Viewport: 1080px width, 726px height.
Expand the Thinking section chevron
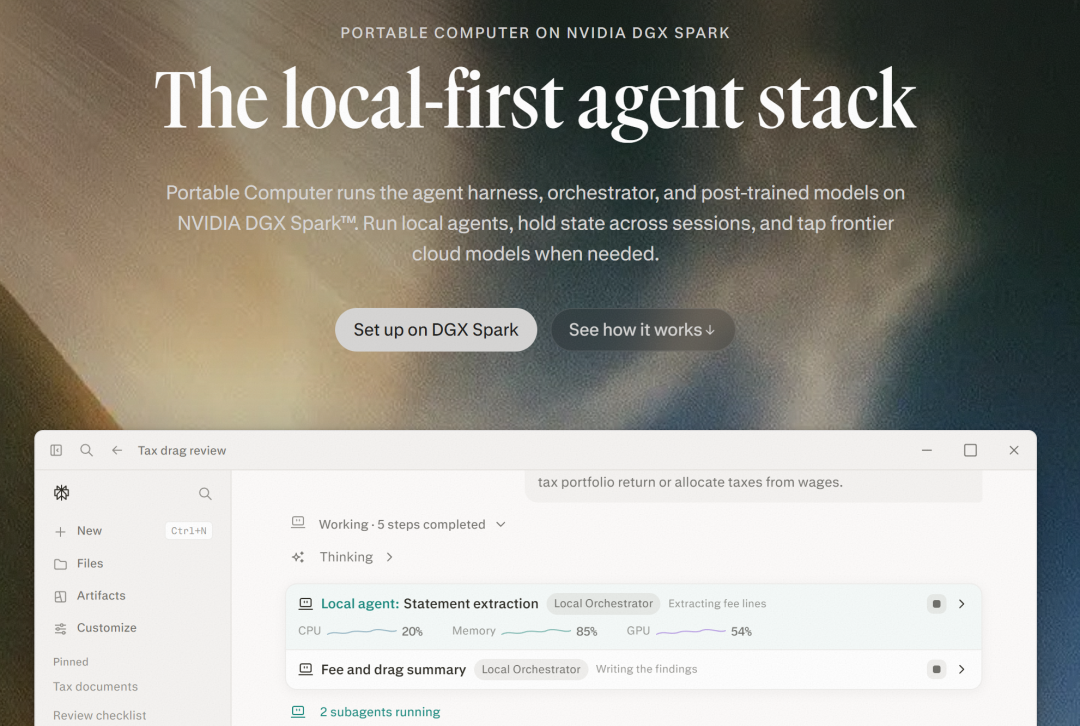coord(389,557)
